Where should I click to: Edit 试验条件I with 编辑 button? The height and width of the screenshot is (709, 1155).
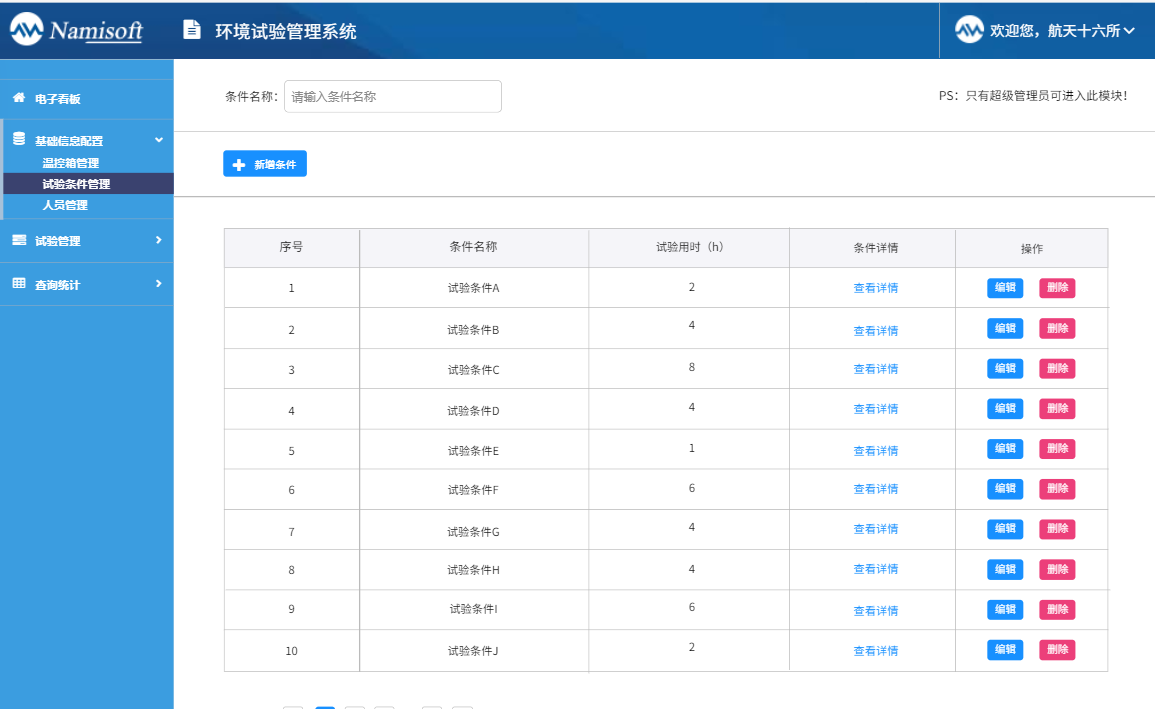(x=1005, y=610)
